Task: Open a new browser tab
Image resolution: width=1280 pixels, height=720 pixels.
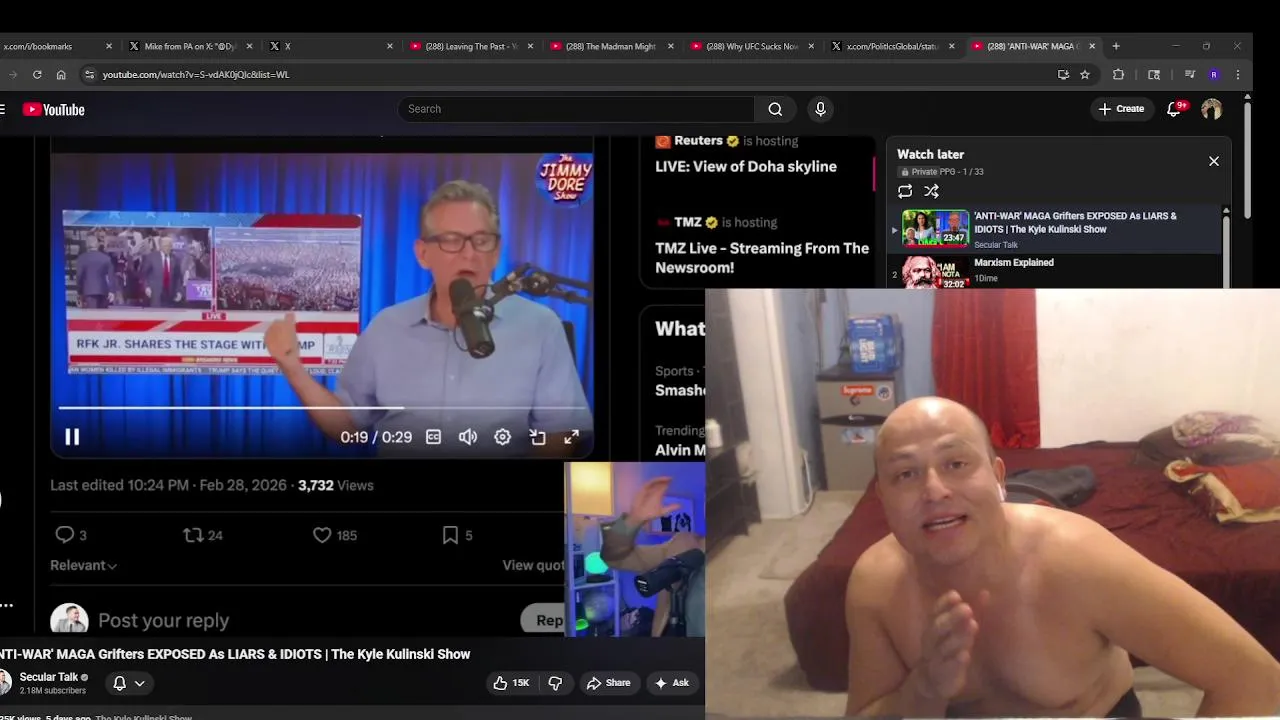Action: [1116, 46]
